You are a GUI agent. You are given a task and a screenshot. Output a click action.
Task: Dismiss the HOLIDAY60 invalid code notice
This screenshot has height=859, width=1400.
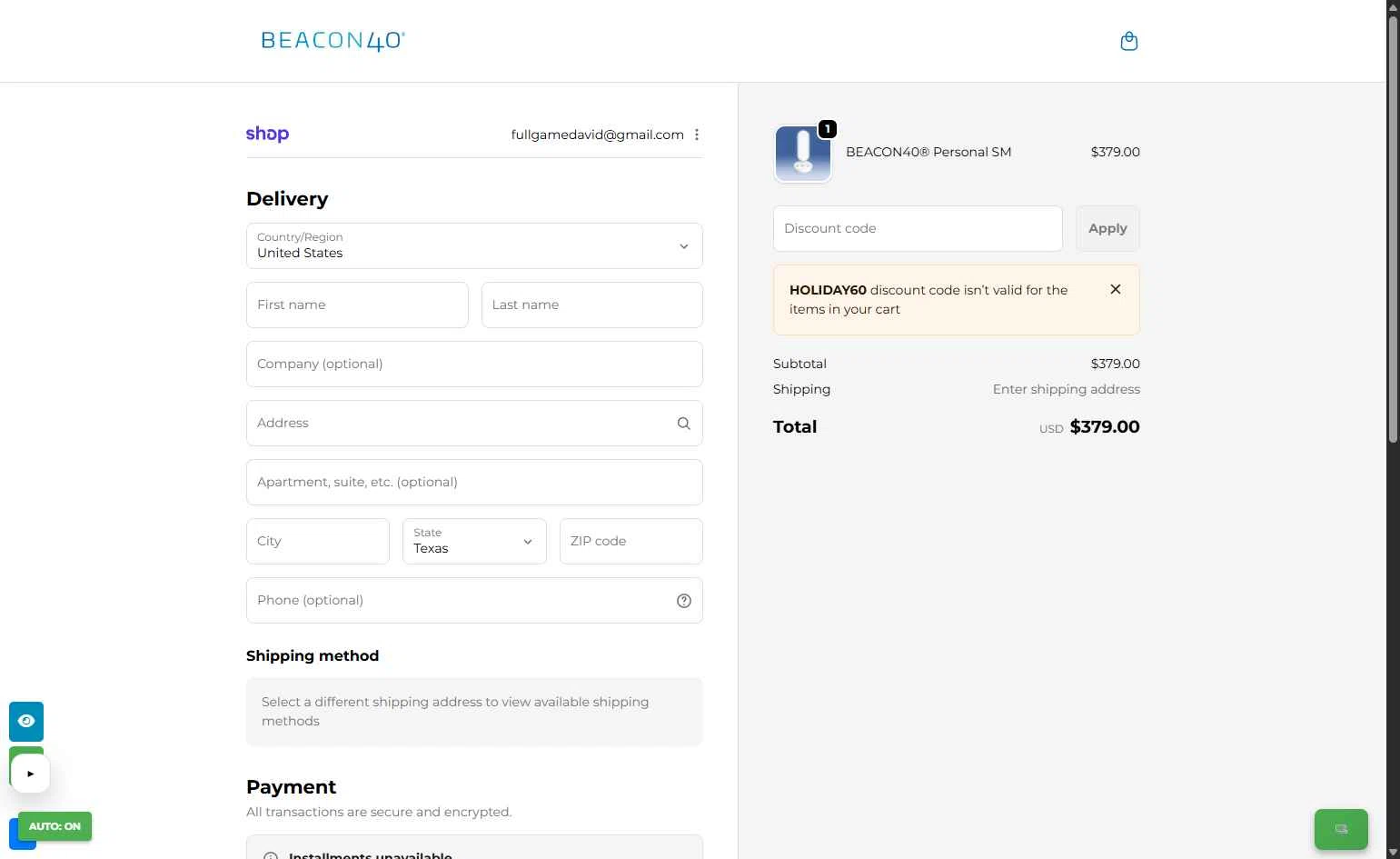coord(1116,289)
